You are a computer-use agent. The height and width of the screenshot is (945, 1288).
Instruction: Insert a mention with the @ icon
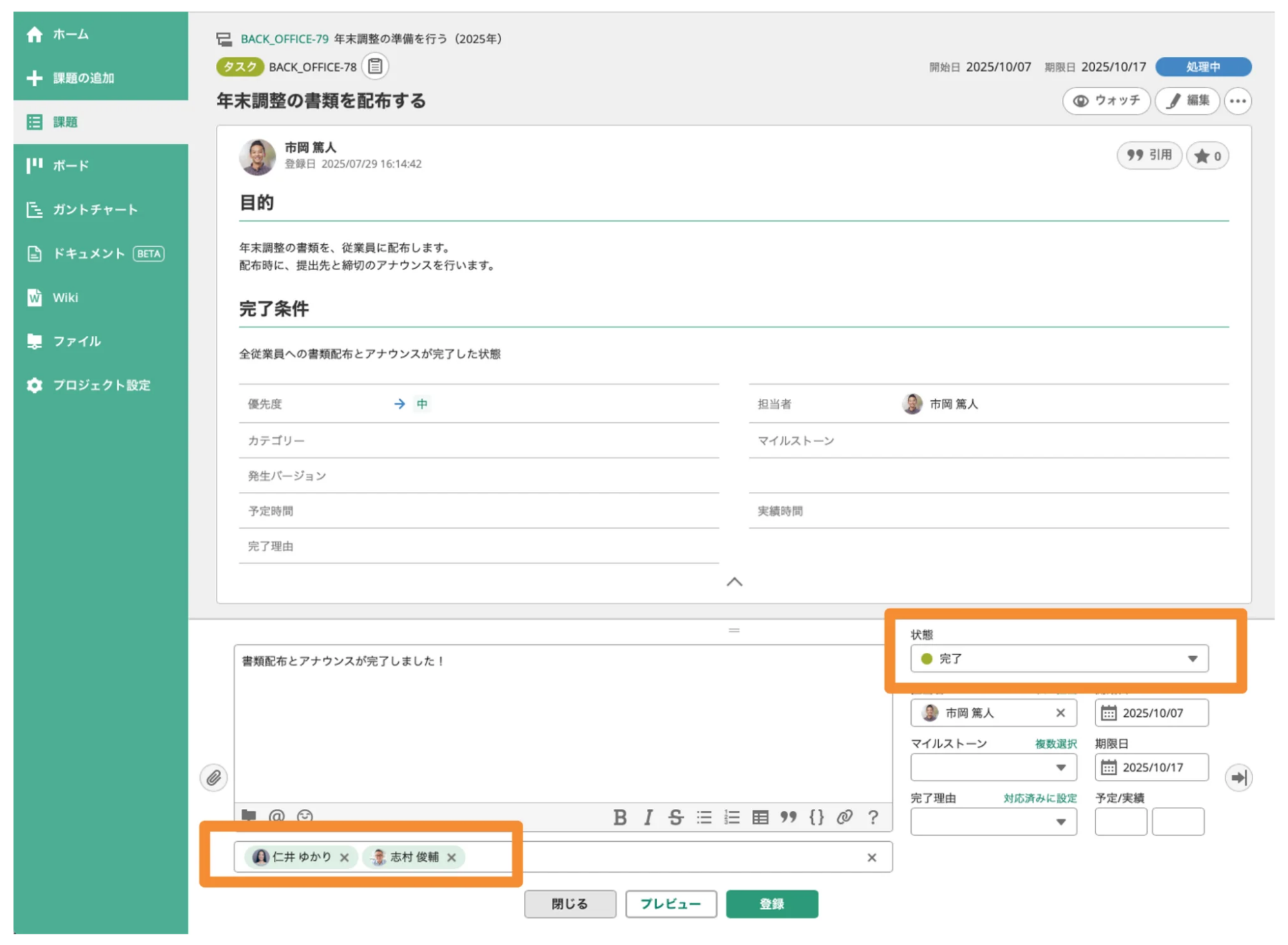(x=277, y=816)
